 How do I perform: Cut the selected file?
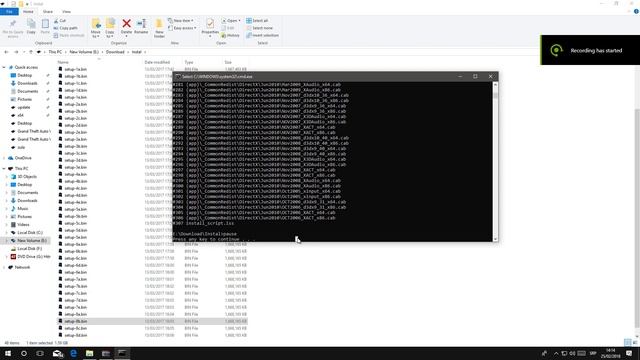(60, 21)
